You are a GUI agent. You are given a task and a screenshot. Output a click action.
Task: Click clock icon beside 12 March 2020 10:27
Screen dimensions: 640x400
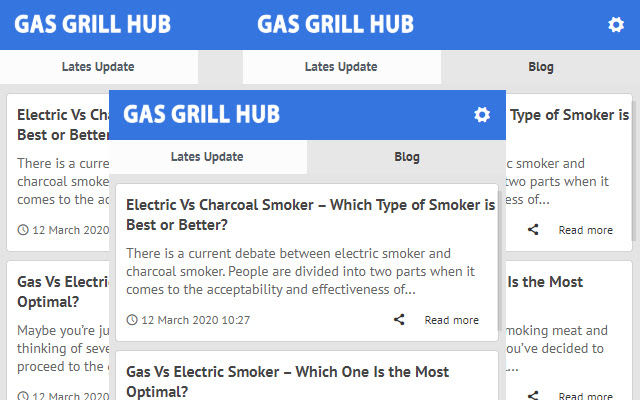point(132,320)
